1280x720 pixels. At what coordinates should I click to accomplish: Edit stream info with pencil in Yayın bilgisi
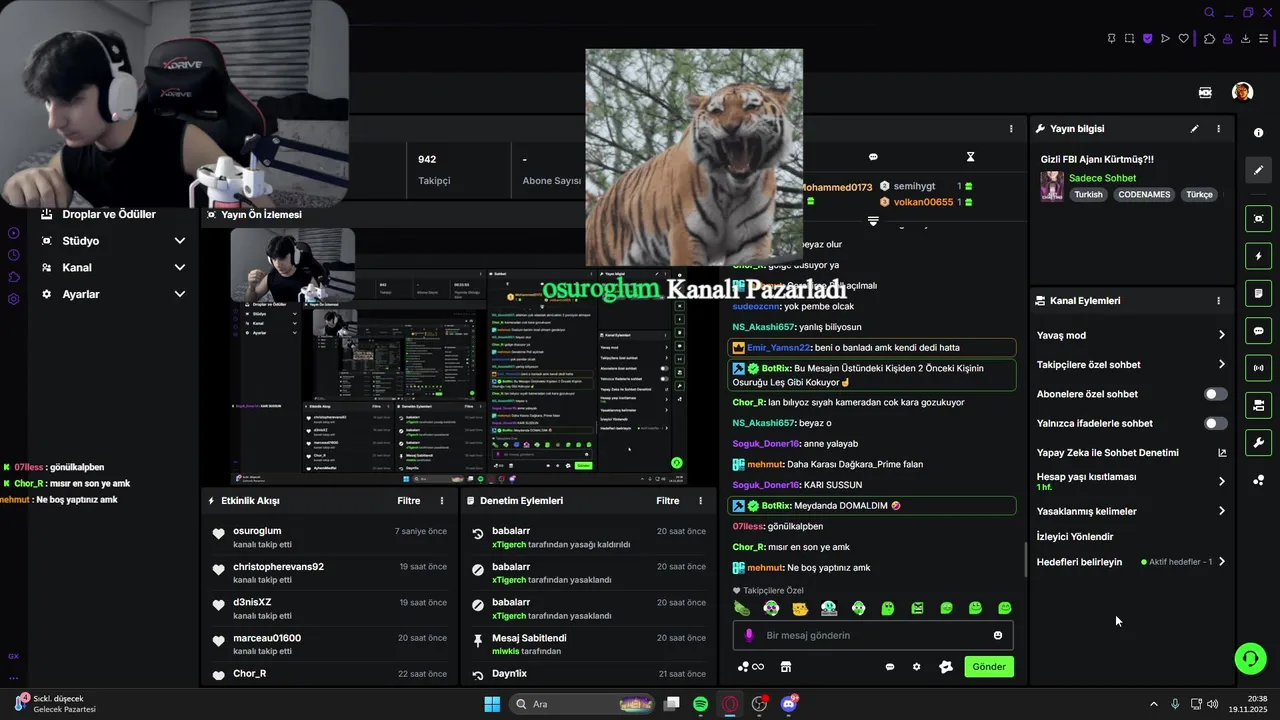tap(1194, 129)
